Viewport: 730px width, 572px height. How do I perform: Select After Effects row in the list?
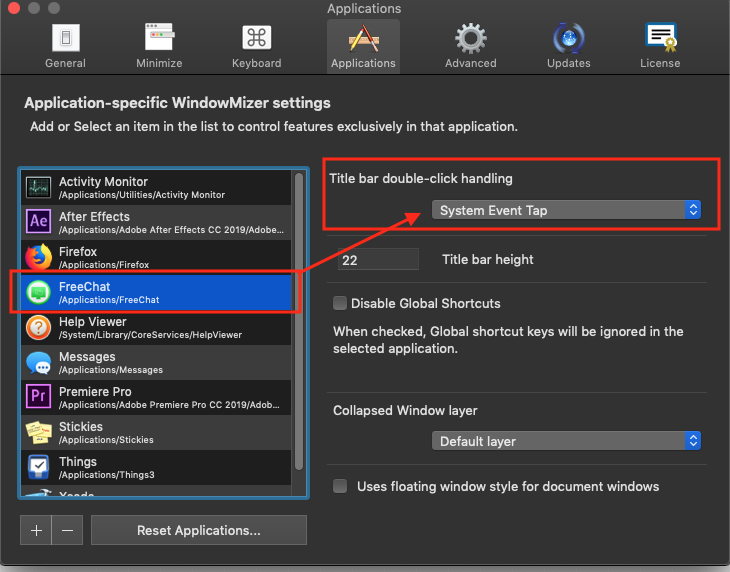[156, 222]
